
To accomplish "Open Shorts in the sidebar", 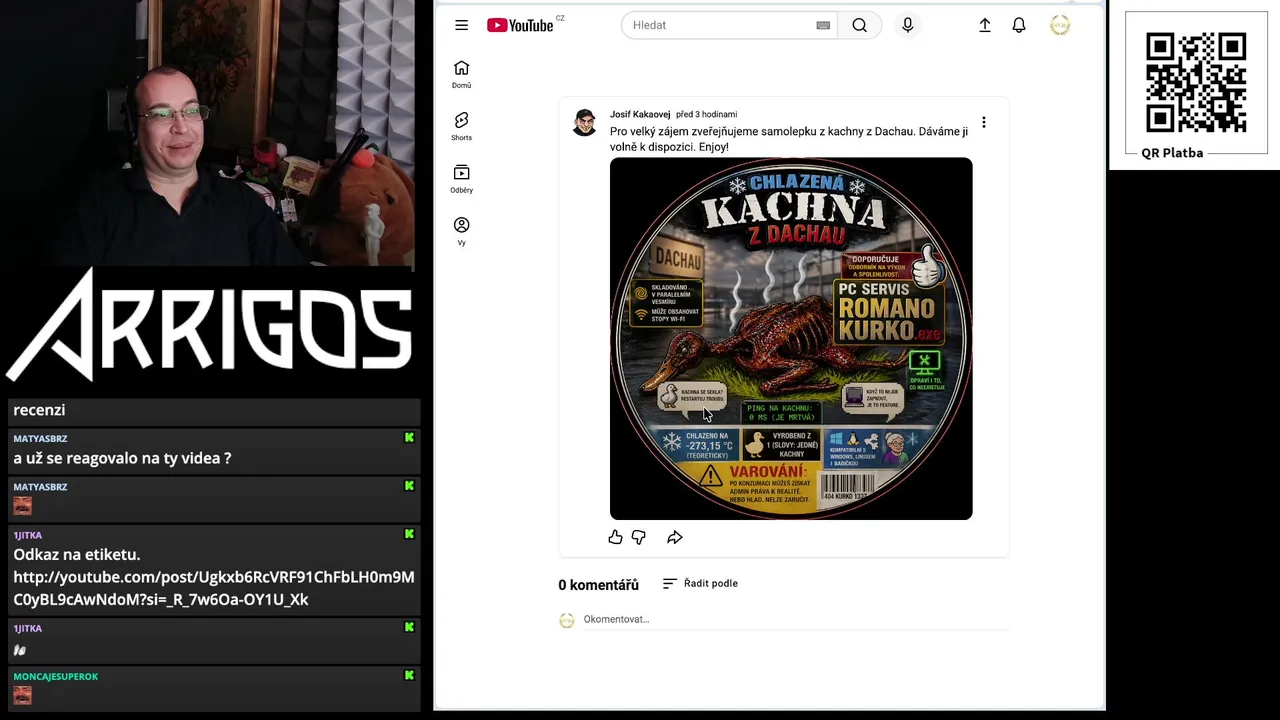I will click(461, 126).
